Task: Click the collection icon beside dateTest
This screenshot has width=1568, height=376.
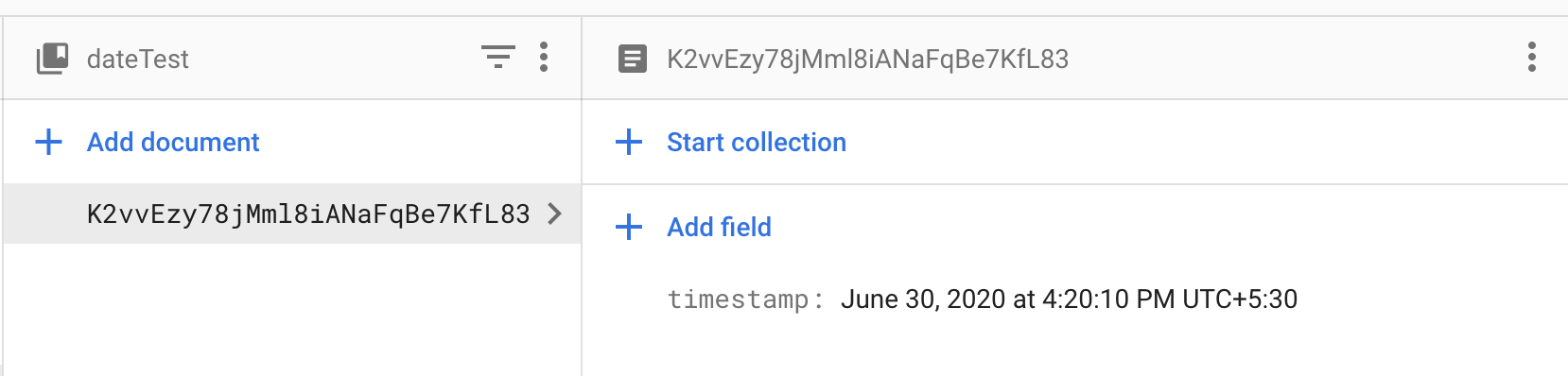Action: 52,59
